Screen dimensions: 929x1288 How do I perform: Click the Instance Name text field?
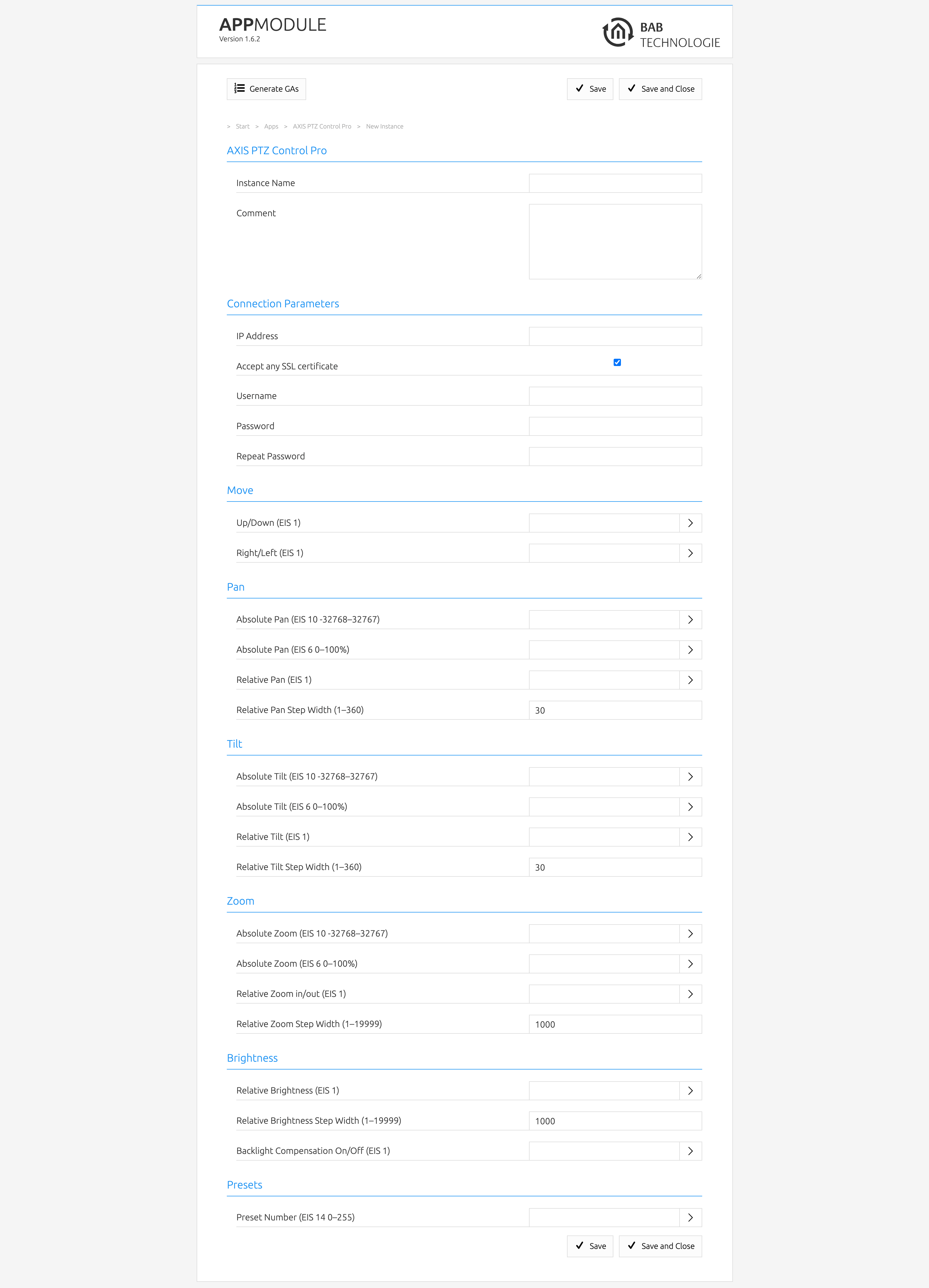pyautogui.click(x=615, y=184)
